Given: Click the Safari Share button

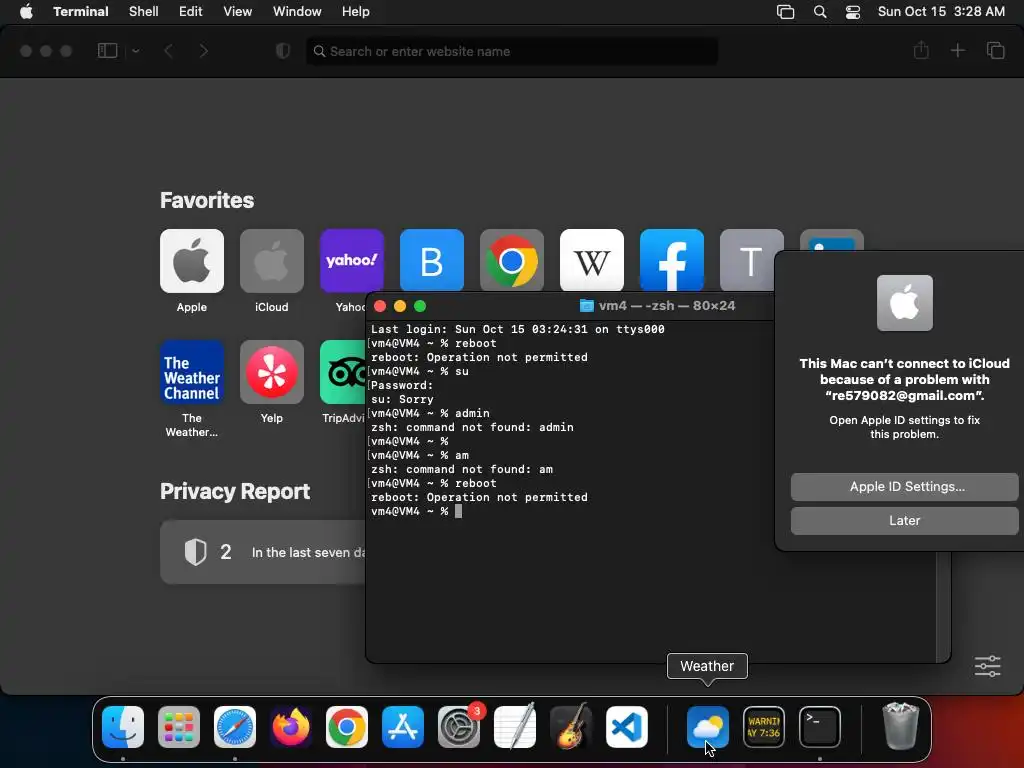Looking at the screenshot, I should pyautogui.click(x=921, y=50).
